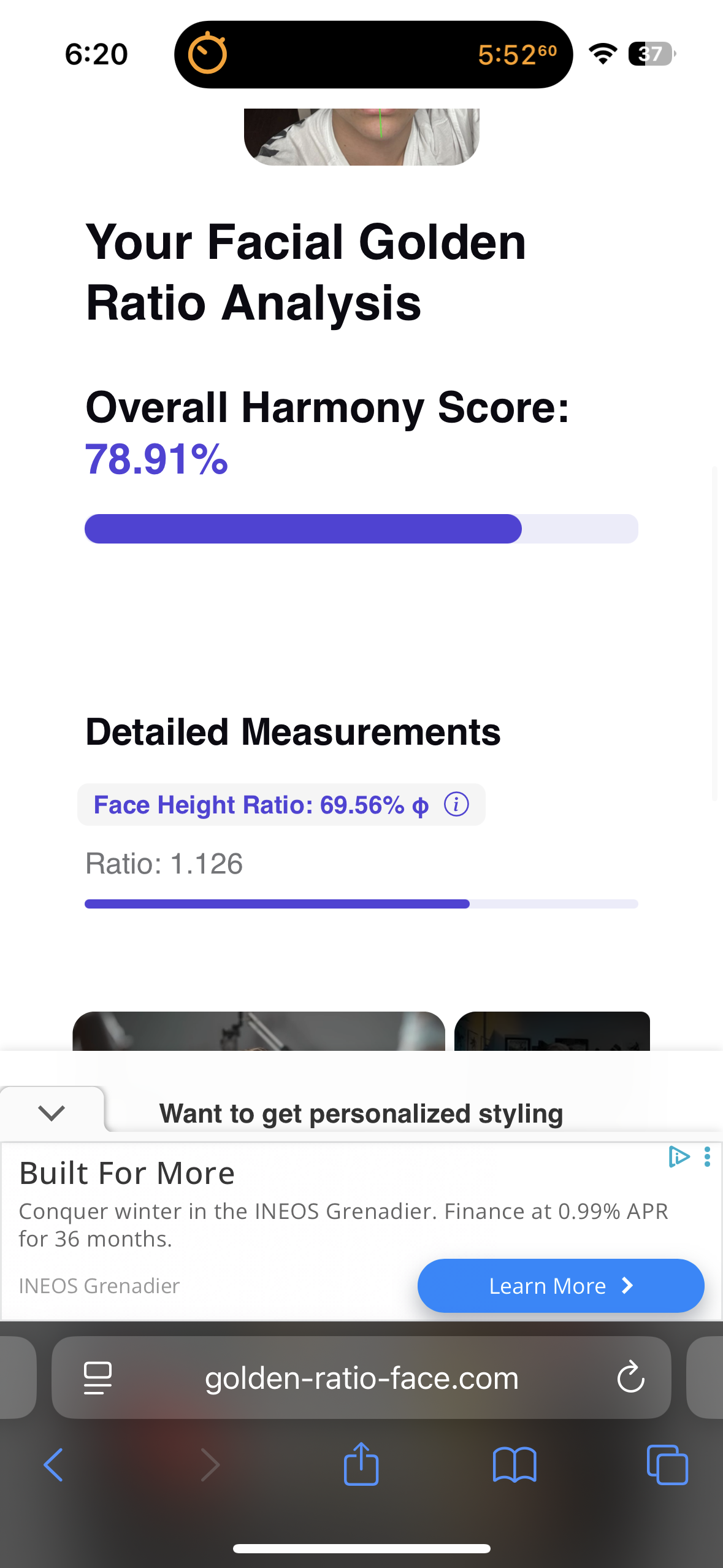Open the 'Built For More' ad headline
Screen dimensions: 723x1568
click(127, 1174)
